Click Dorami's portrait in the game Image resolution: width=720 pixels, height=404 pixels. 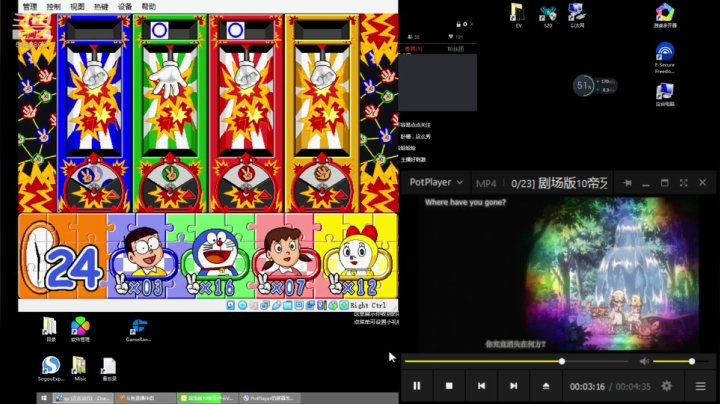coord(356,252)
